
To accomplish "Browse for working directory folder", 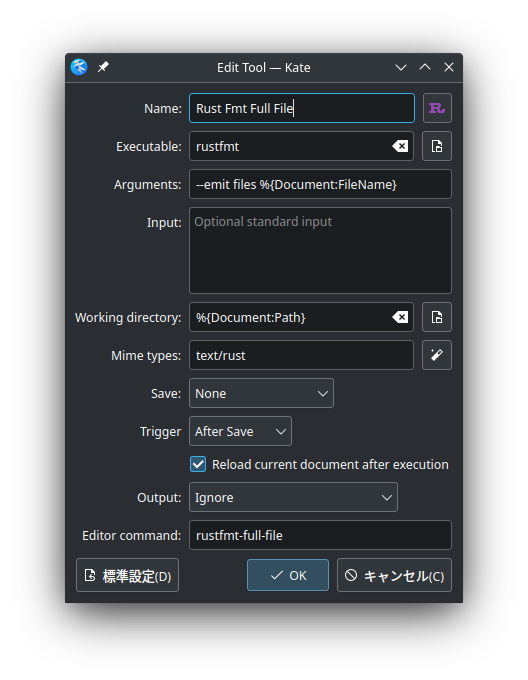I will point(437,317).
